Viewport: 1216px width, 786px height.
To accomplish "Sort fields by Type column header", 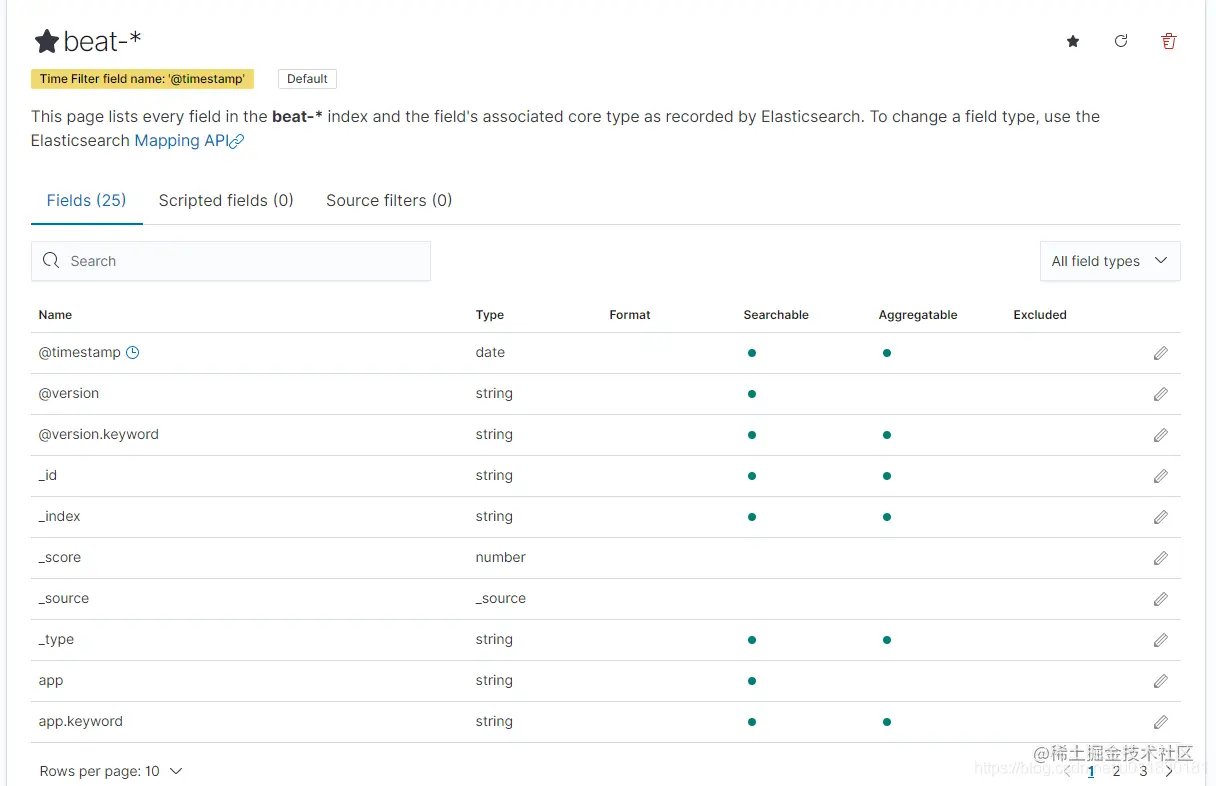I will pyautogui.click(x=490, y=315).
